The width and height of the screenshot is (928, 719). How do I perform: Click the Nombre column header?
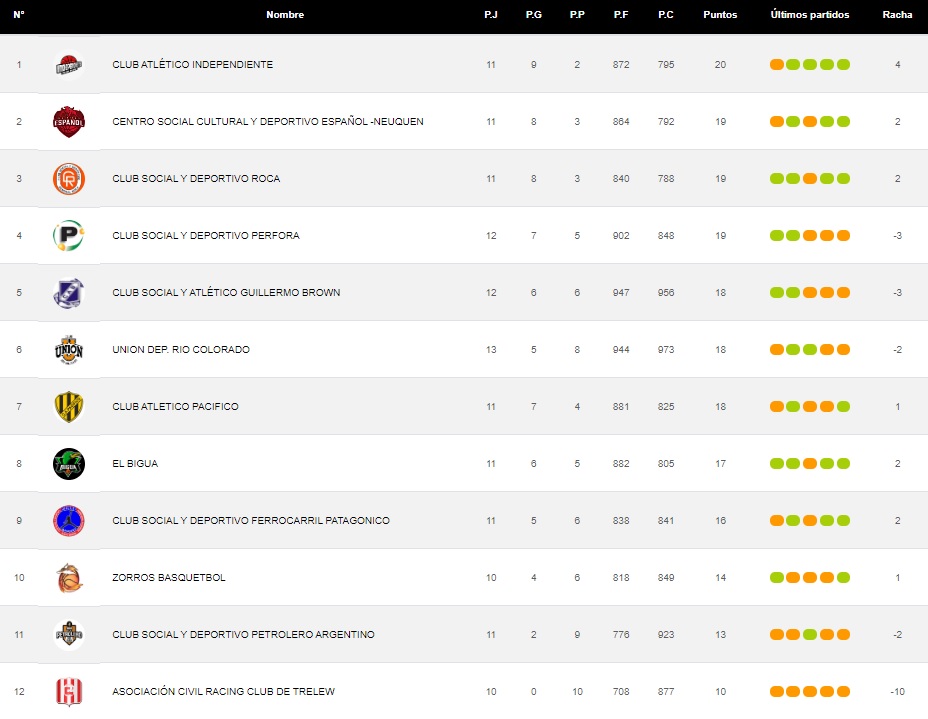pyautogui.click(x=285, y=15)
